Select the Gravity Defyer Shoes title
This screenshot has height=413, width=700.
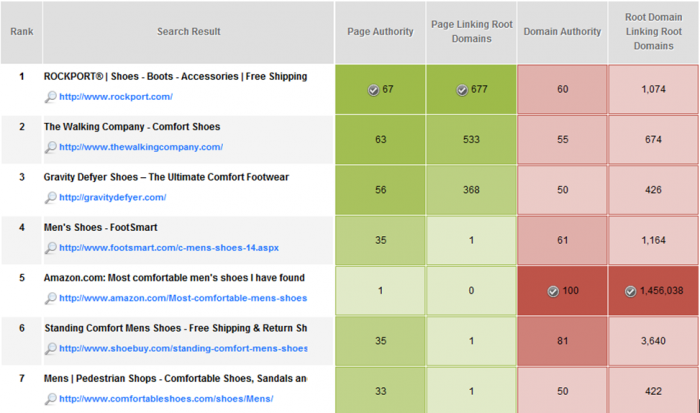[x=166, y=177]
